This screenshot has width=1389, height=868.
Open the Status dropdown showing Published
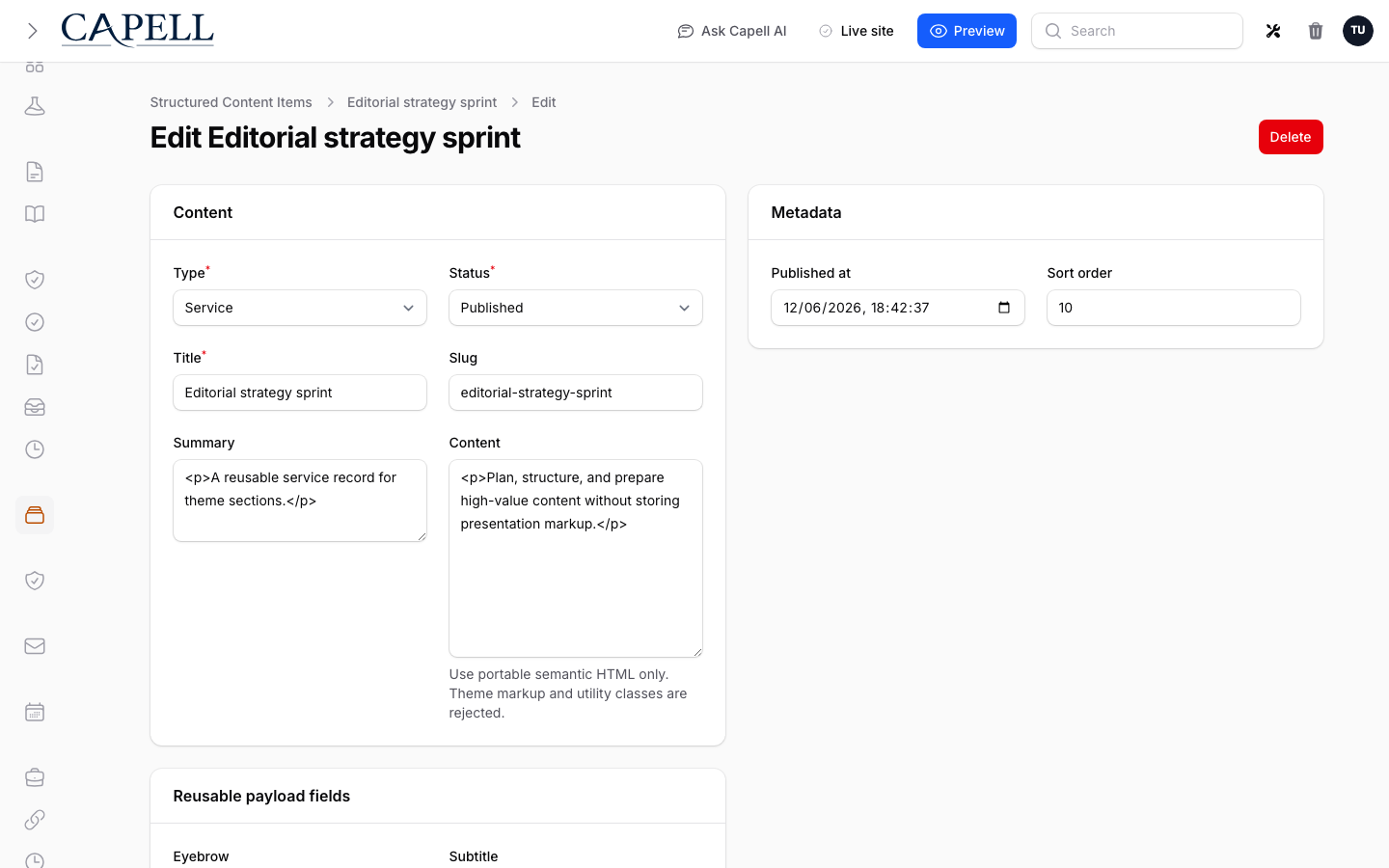576,308
